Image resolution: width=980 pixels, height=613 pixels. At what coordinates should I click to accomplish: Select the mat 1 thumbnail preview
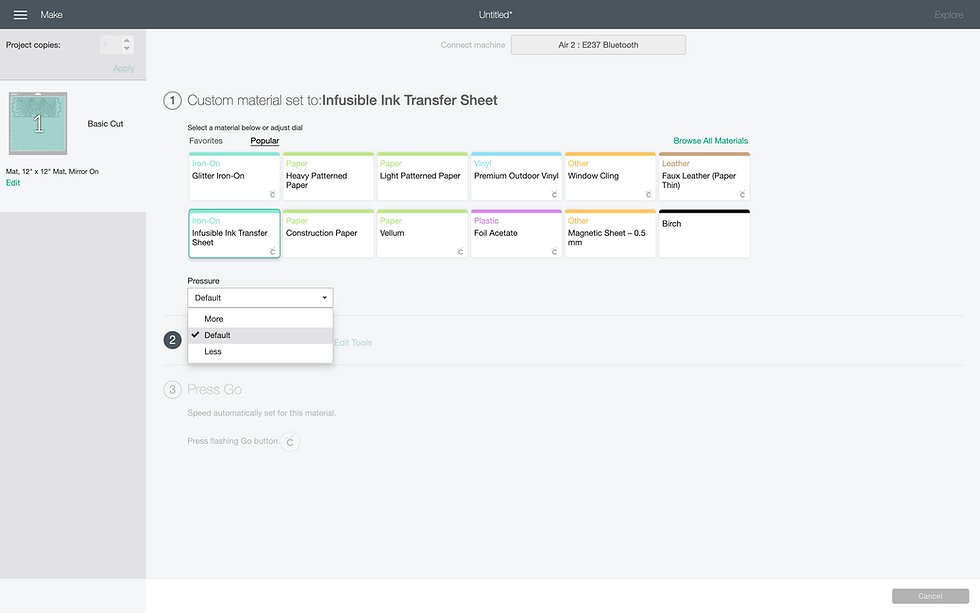coord(38,123)
